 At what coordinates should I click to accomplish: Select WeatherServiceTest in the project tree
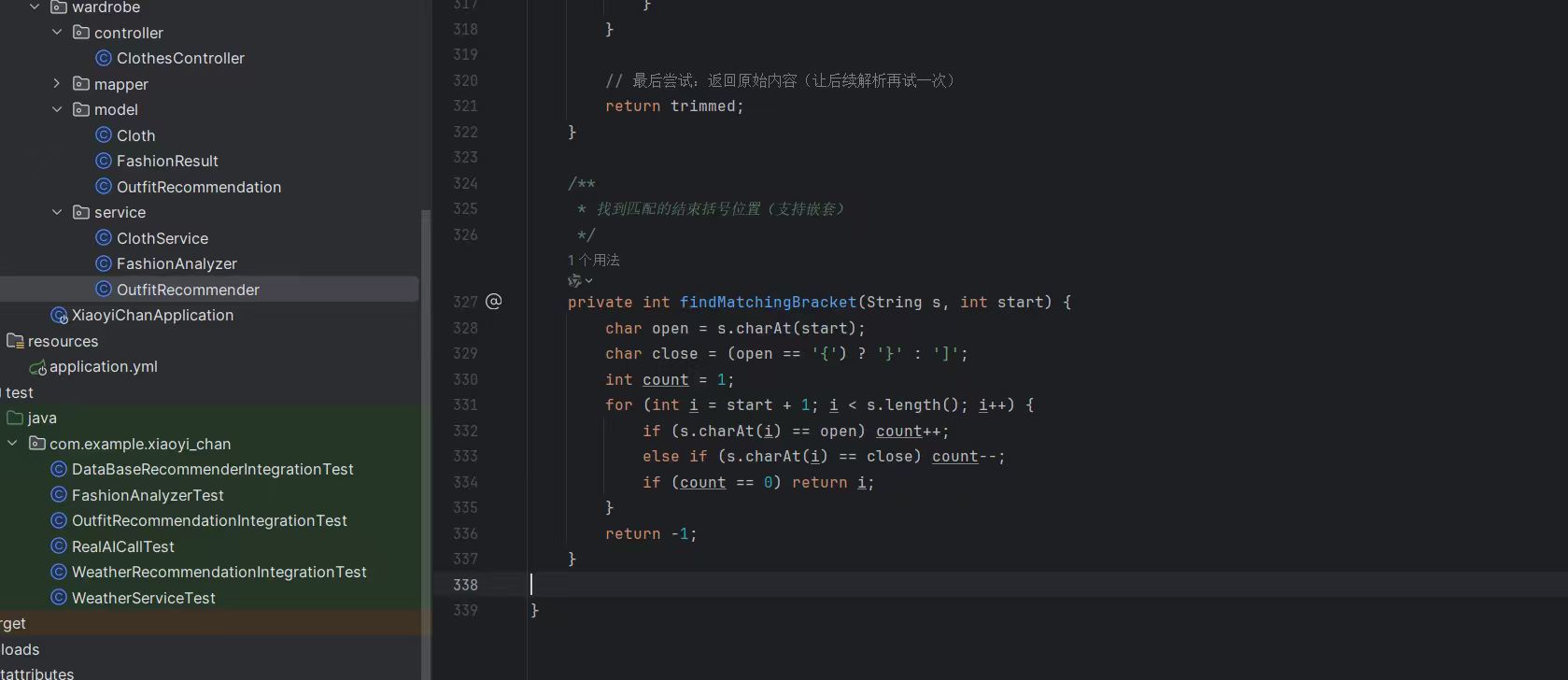coord(144,598)
